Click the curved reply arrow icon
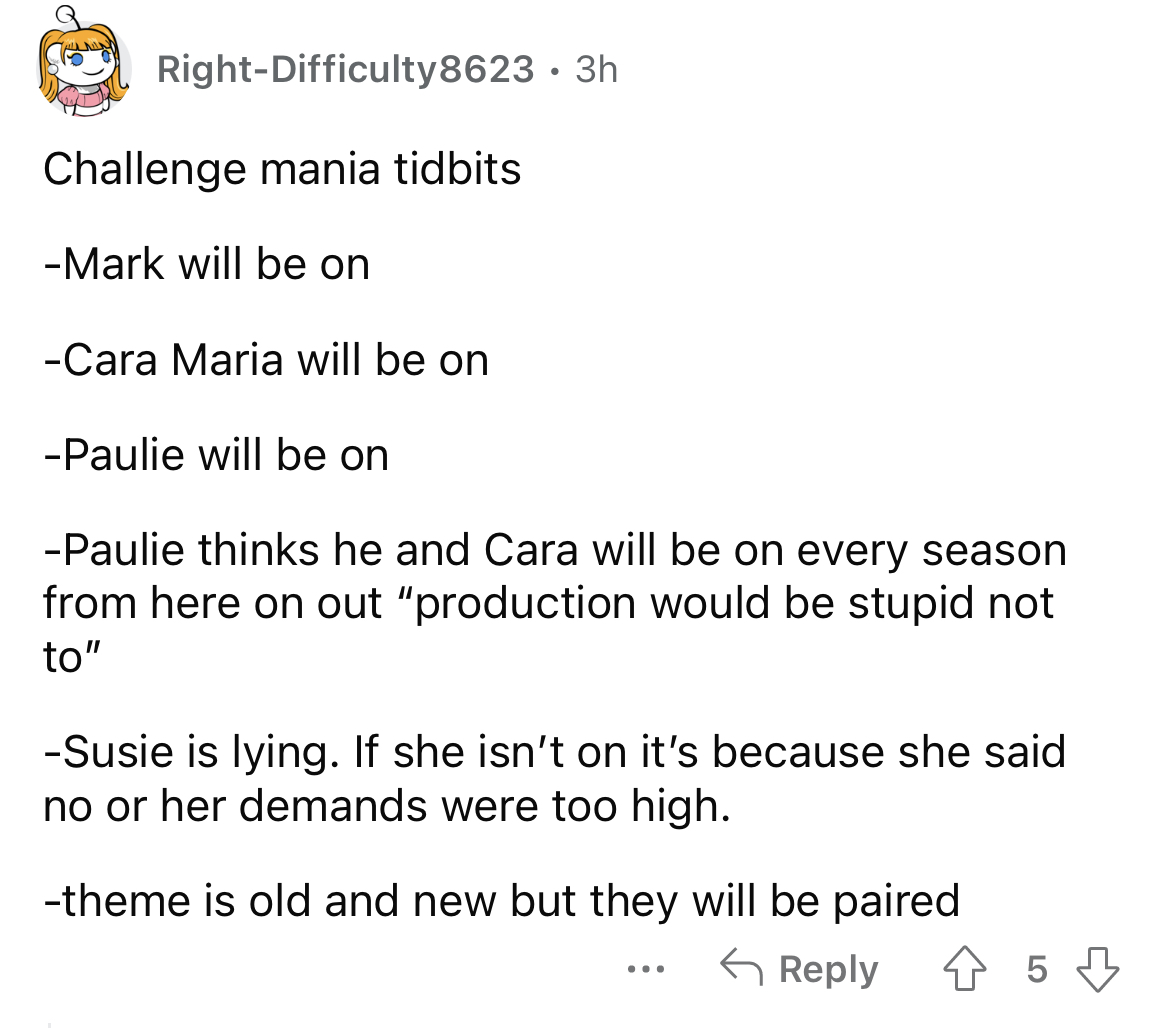 coord(741,967)
